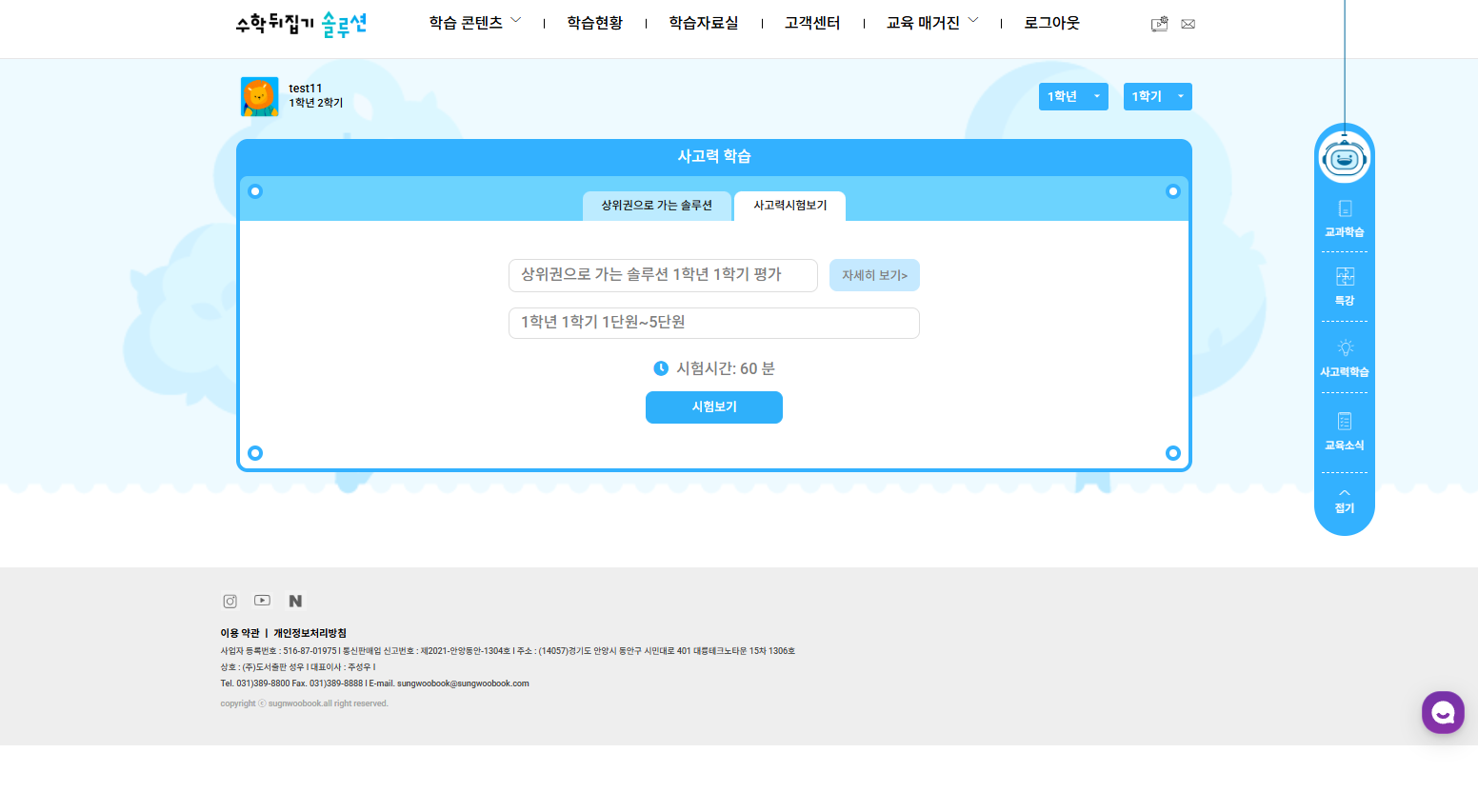Expand the 1학기 semester dropdown
The height and width of the screenshot is (812, 1478).
point(1156,96)
